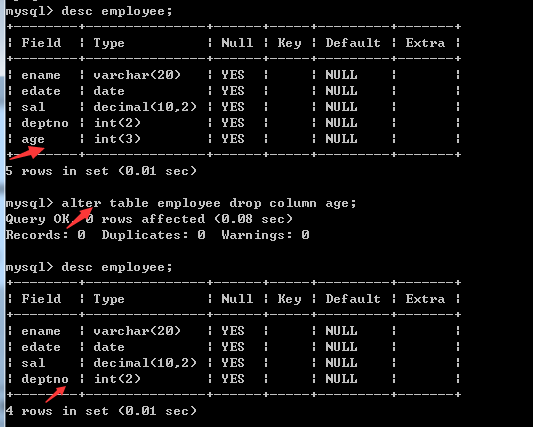The height and width of the screenshot is (427, 533).
Task: Click the '4 rows in set' text
Action: [101, 411]
